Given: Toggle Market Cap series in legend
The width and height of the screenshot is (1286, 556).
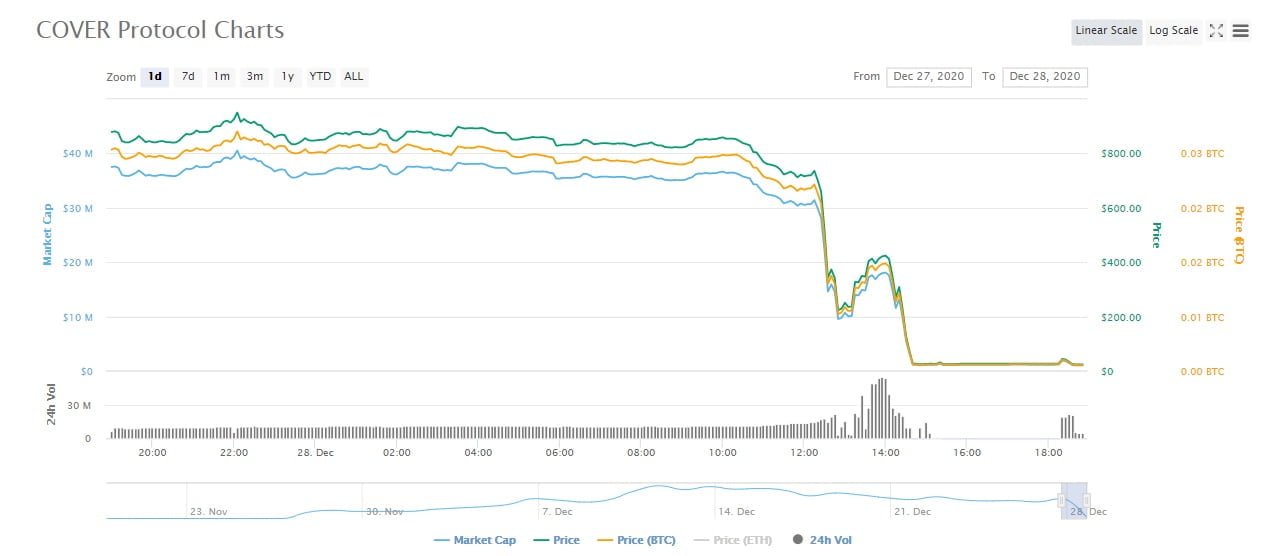Looking at the screenshot, I should pyautogui.click(x=475, y=540).
